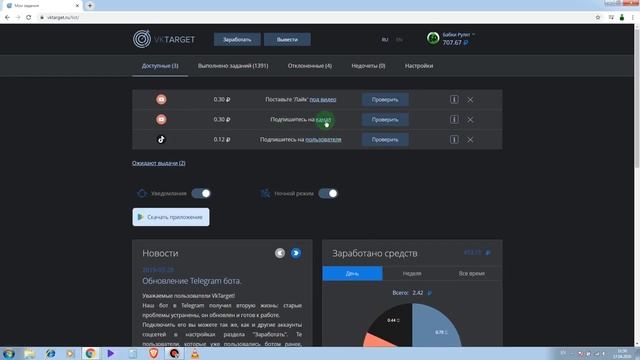This screenshot has width=640, height=360.
Task: Click the Вывести button
Action: click(x=287, y=40)
